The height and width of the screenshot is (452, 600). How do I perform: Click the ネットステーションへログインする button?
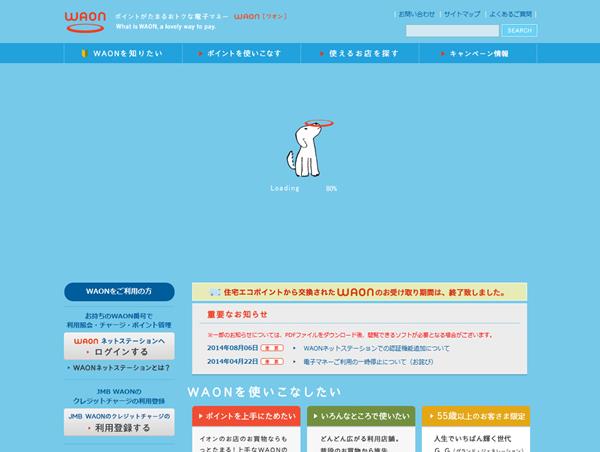click(x=119, y=346)
